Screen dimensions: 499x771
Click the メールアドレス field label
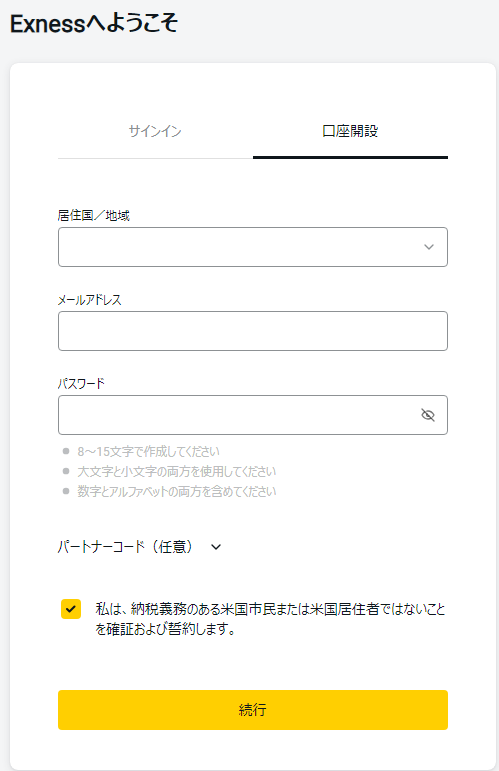(x=89, y=299)
